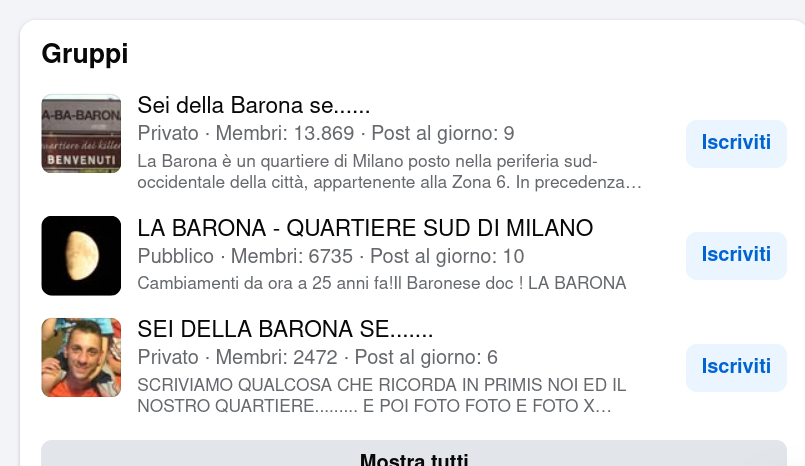805x466 pixels.
Task: Open the uppercase "SEI DELLA BARONA SE......." title
Action: point(285,330)
